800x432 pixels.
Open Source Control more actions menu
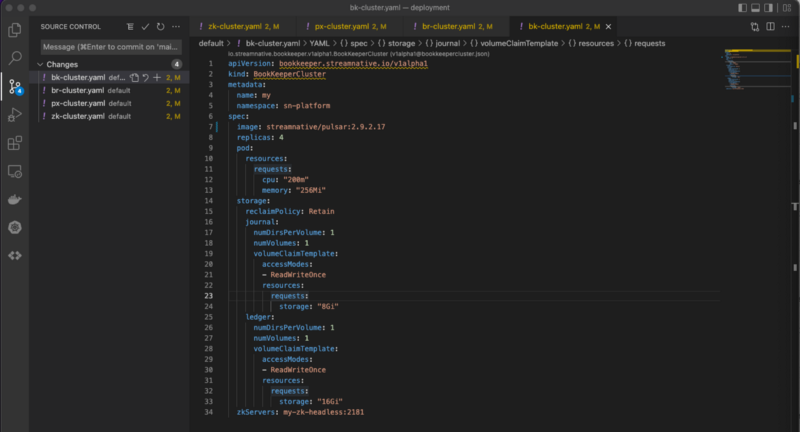pyautogui.click(x=175, y=26)
